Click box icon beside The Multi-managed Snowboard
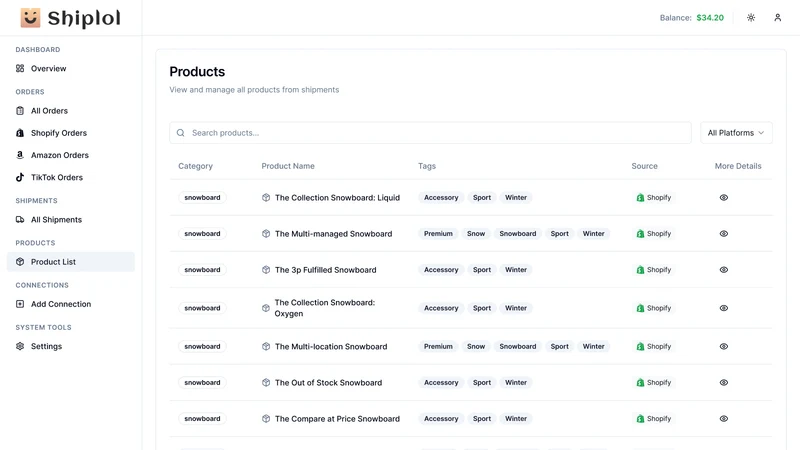800x450 pixels. point(266,234)
